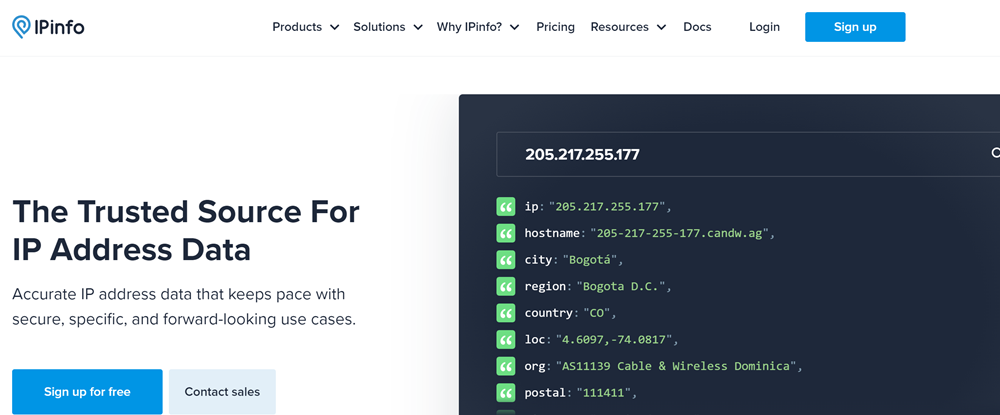Screen dimensions: 1000x415
Task: Click the Login link
Action: (764, 27)
